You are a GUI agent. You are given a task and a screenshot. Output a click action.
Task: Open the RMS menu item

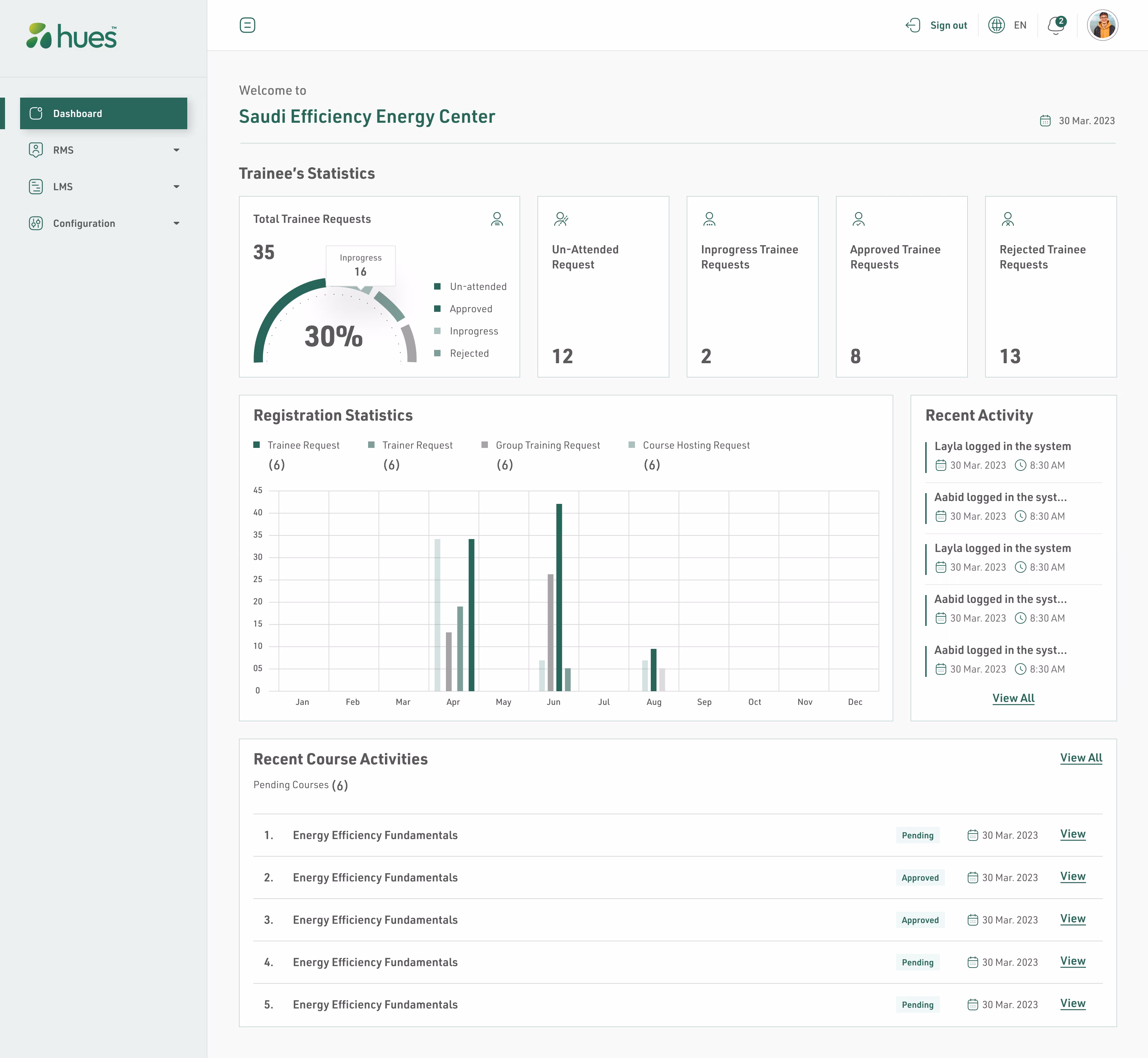[104, 150]
